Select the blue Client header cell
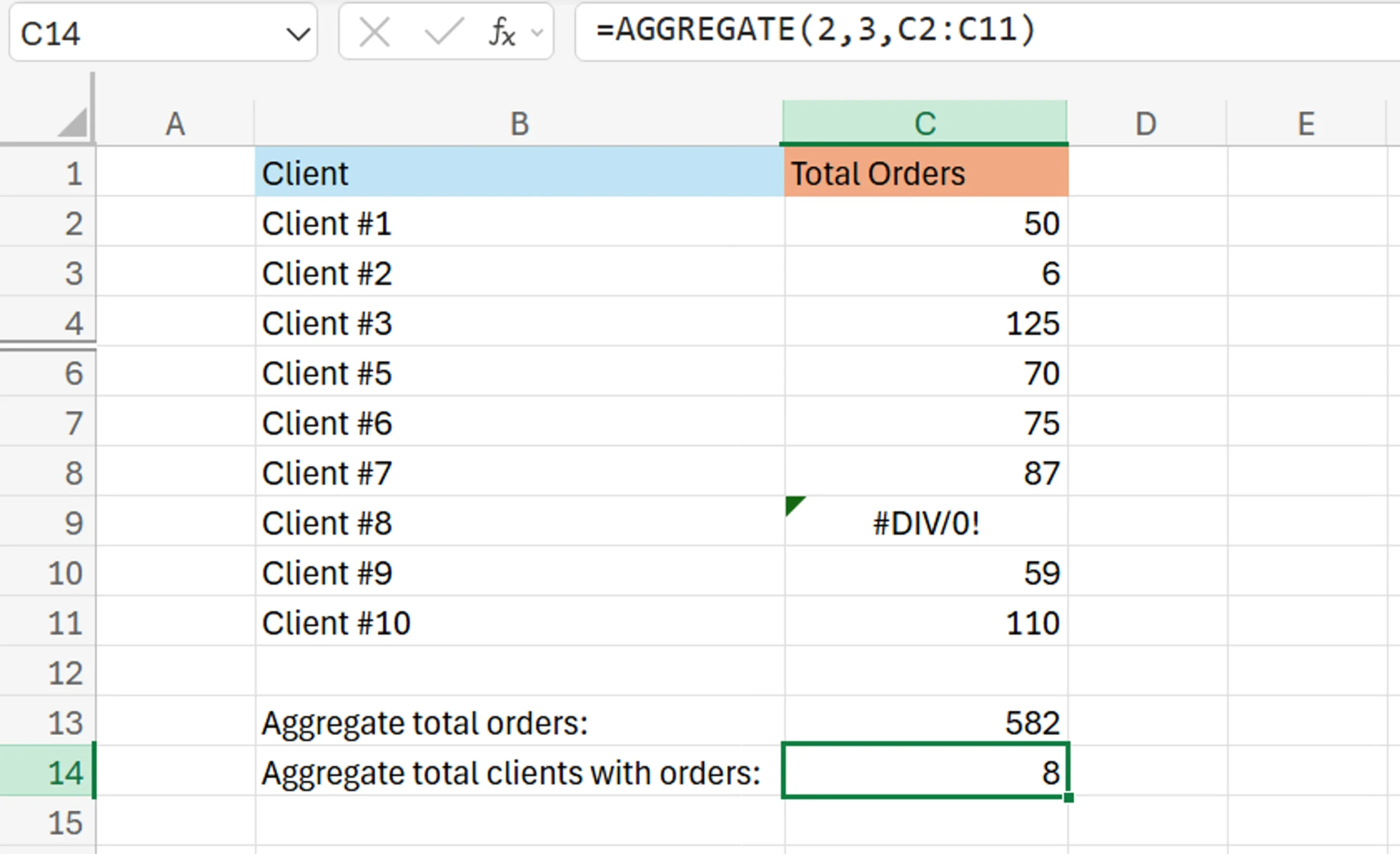Screen dimensions: 1400x854 520,173
